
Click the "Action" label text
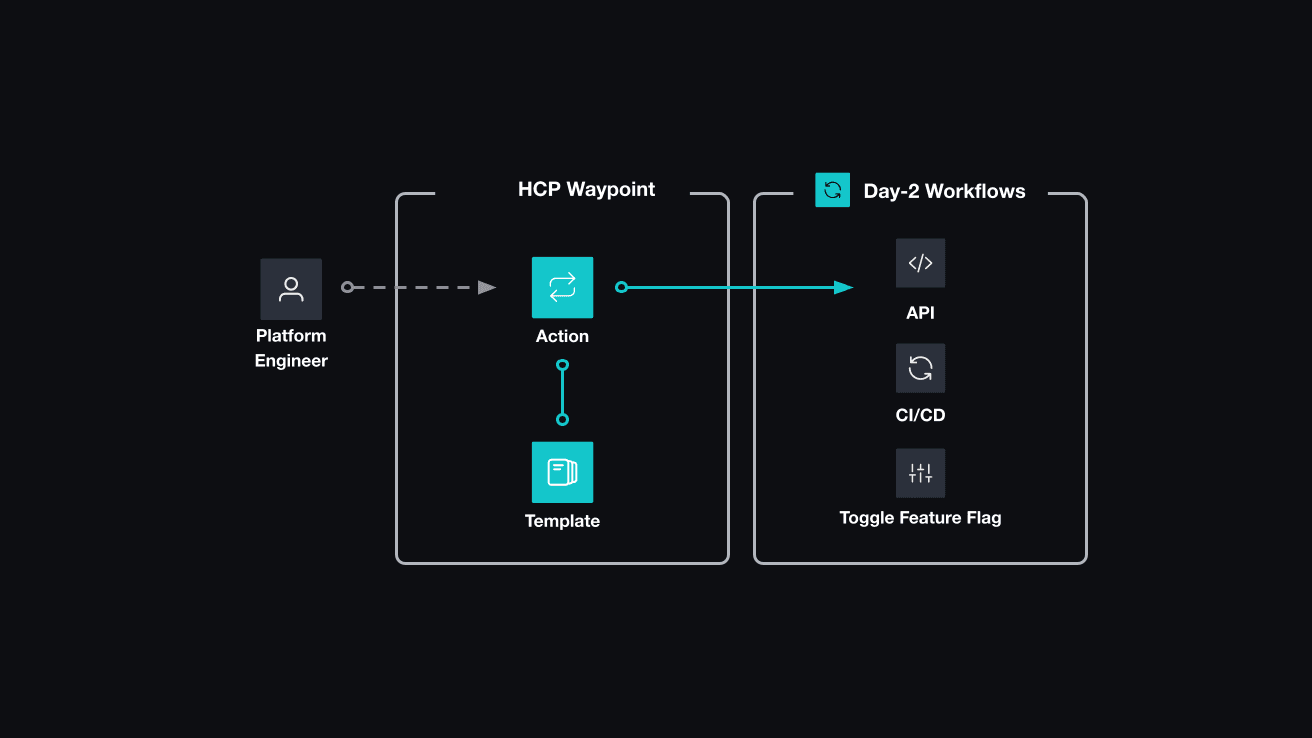click(x=562, y=336)
